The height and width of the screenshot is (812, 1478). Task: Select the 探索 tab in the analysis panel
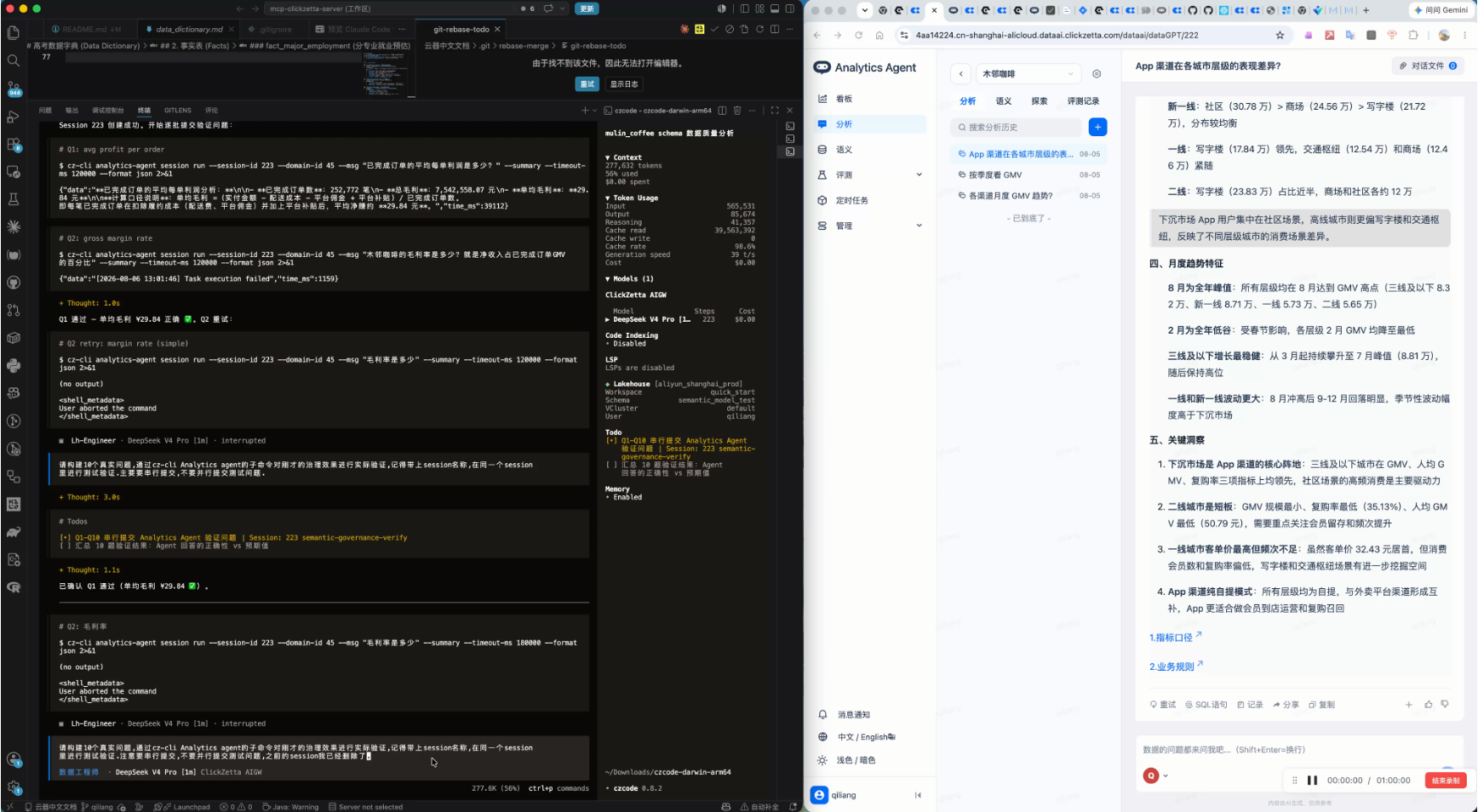click(1040, 101)
